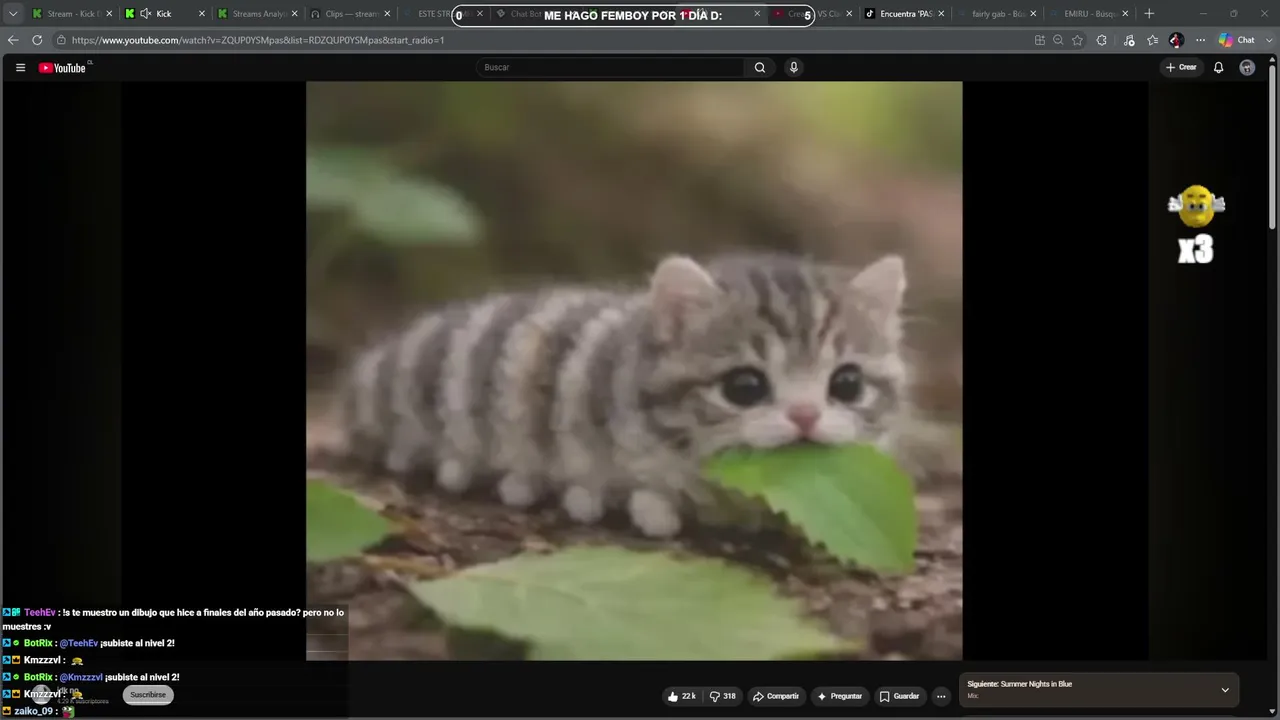
Task: Reload the current page
Action: [37, 40]
